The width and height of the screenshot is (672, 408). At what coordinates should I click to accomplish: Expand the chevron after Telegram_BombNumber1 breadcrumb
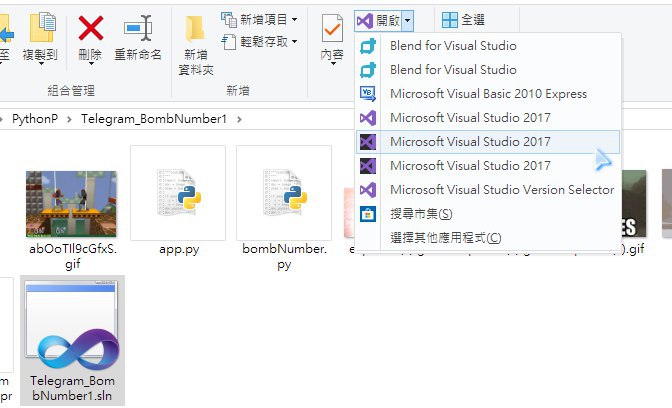click(x=239, y=119)
